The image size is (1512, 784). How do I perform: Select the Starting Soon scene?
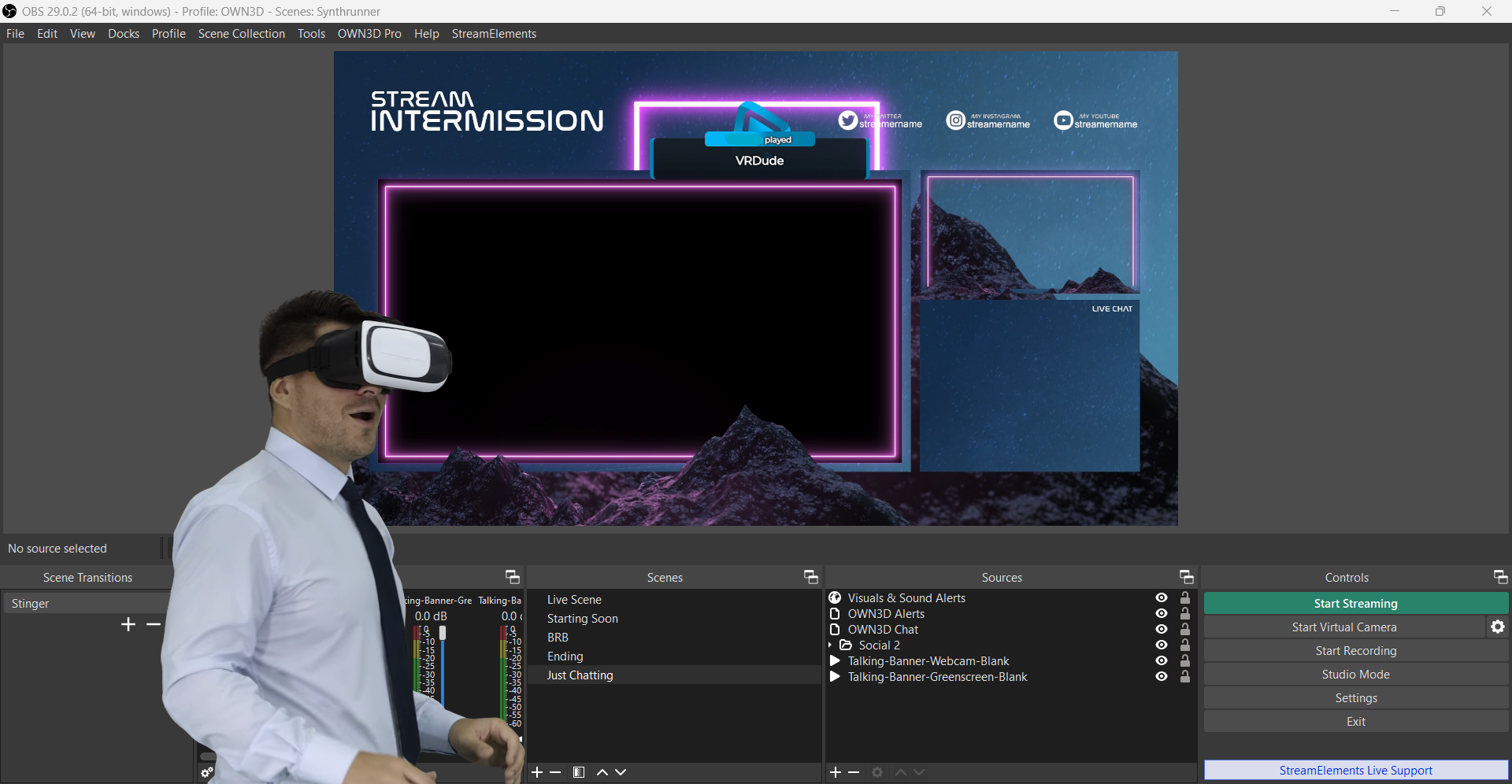tap(674, 619)
